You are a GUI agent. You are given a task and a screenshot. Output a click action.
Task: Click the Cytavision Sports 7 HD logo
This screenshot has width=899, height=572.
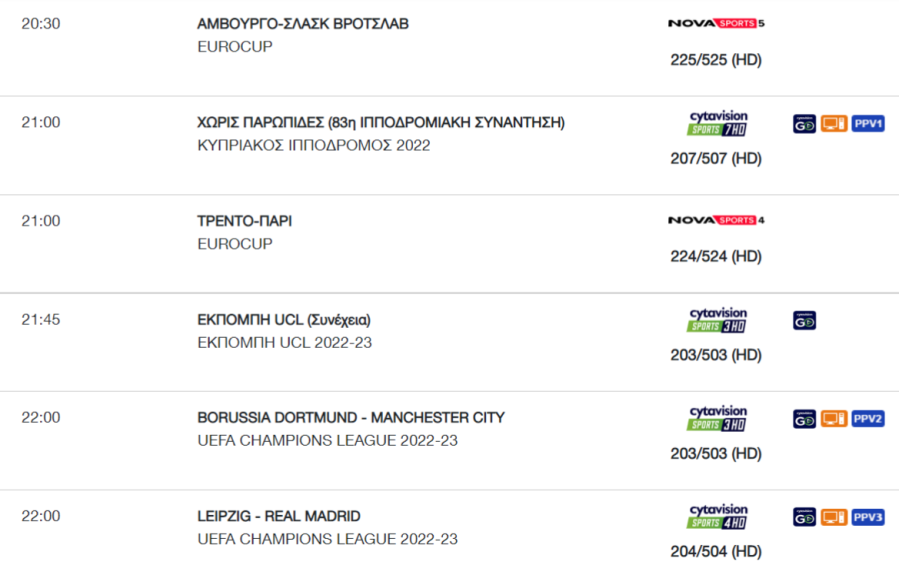tap(717, 123)
